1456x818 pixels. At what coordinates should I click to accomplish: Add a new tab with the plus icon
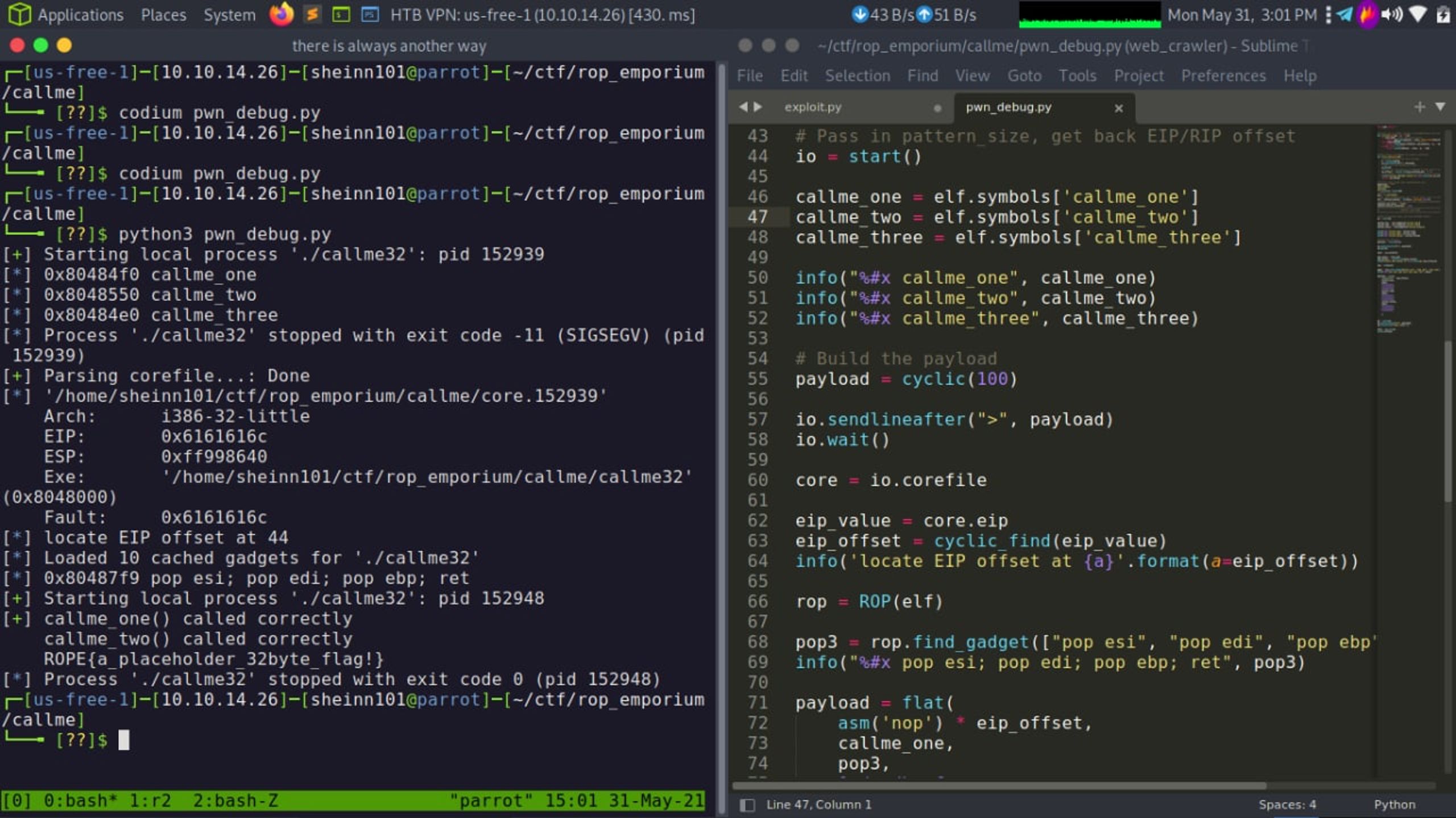[1419, 107]
